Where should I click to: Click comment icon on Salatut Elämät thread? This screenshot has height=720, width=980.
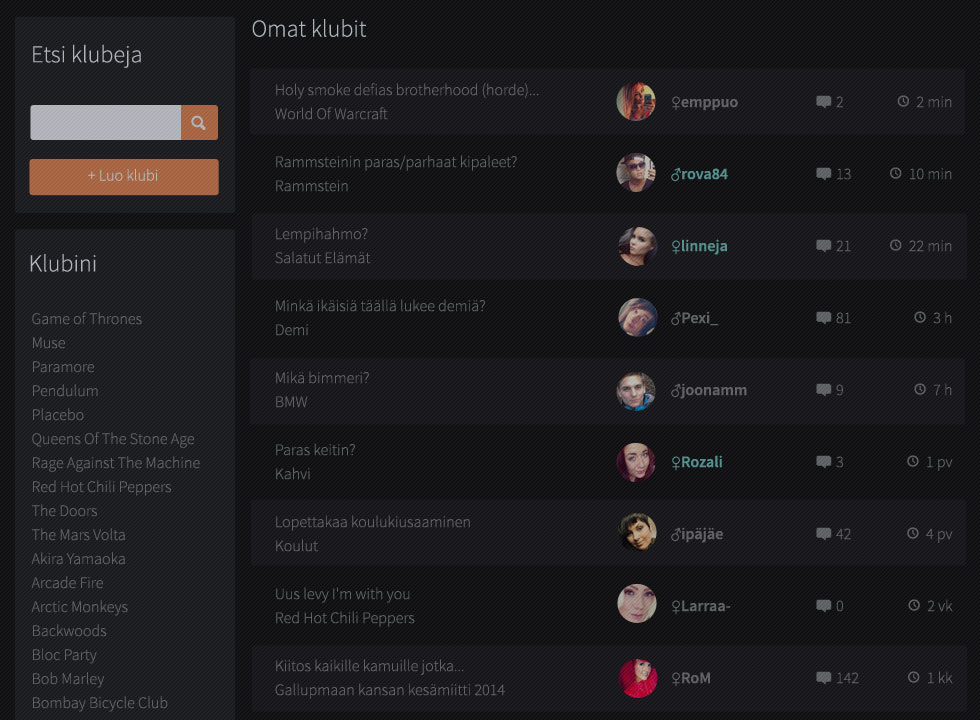(823, 246)
